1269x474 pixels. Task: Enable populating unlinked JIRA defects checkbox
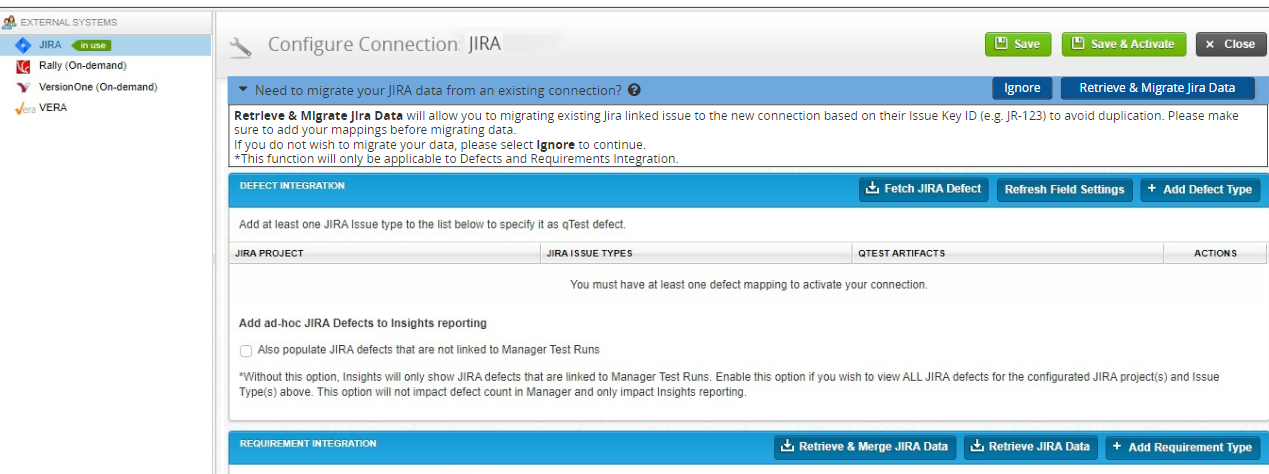coord(246,350)
